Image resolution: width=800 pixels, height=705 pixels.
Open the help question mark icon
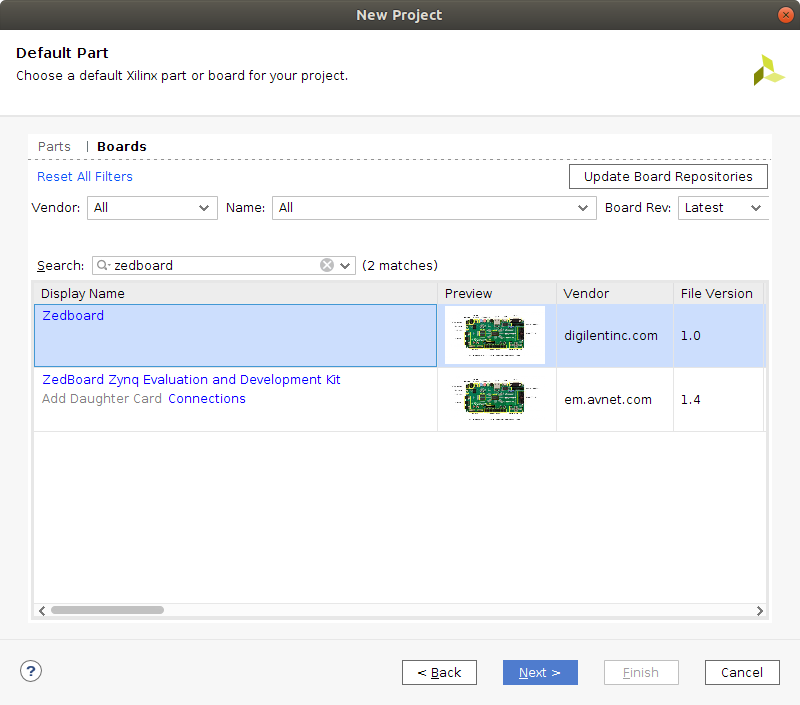[x=31, y=671]
